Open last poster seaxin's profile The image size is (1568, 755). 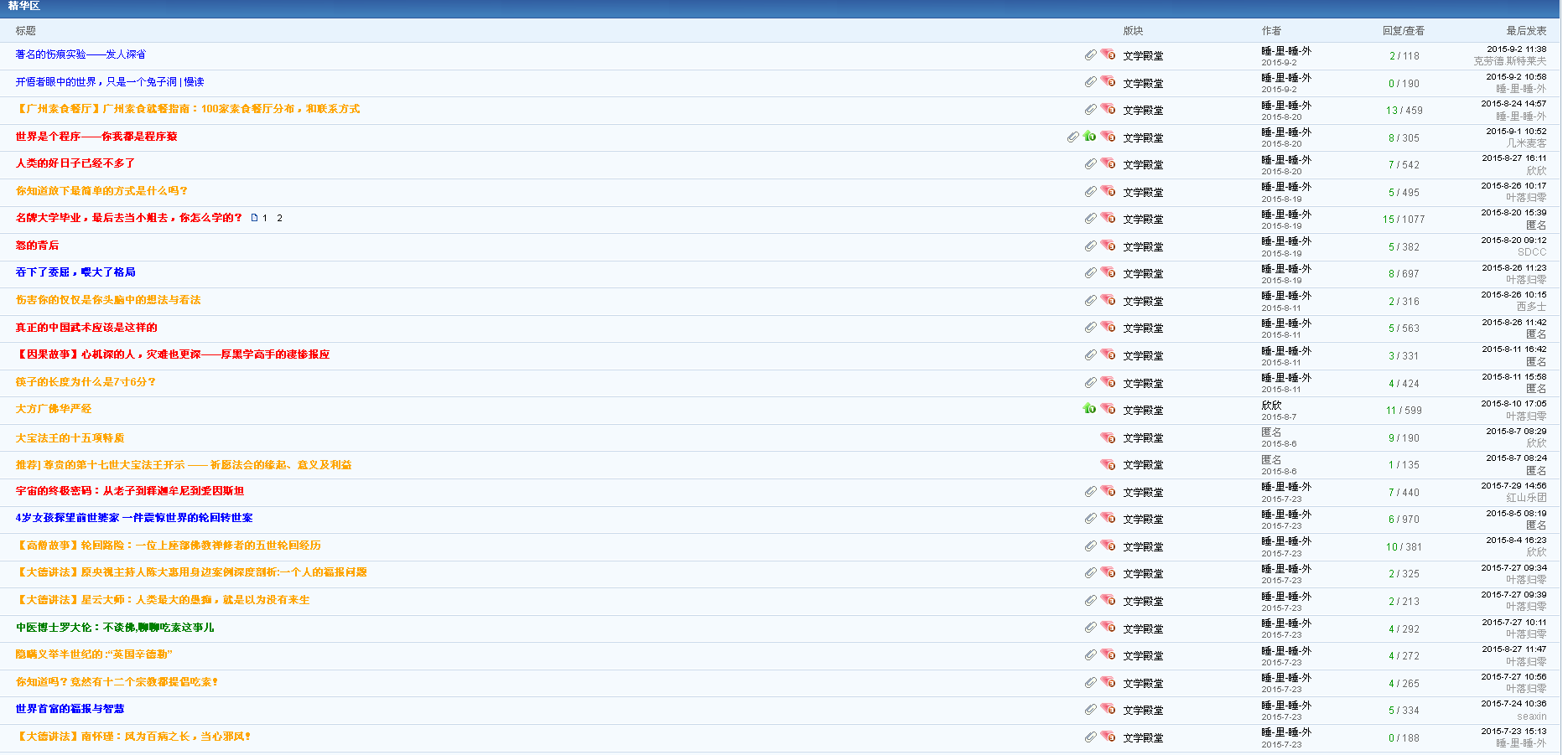(x=1531, y=716)
